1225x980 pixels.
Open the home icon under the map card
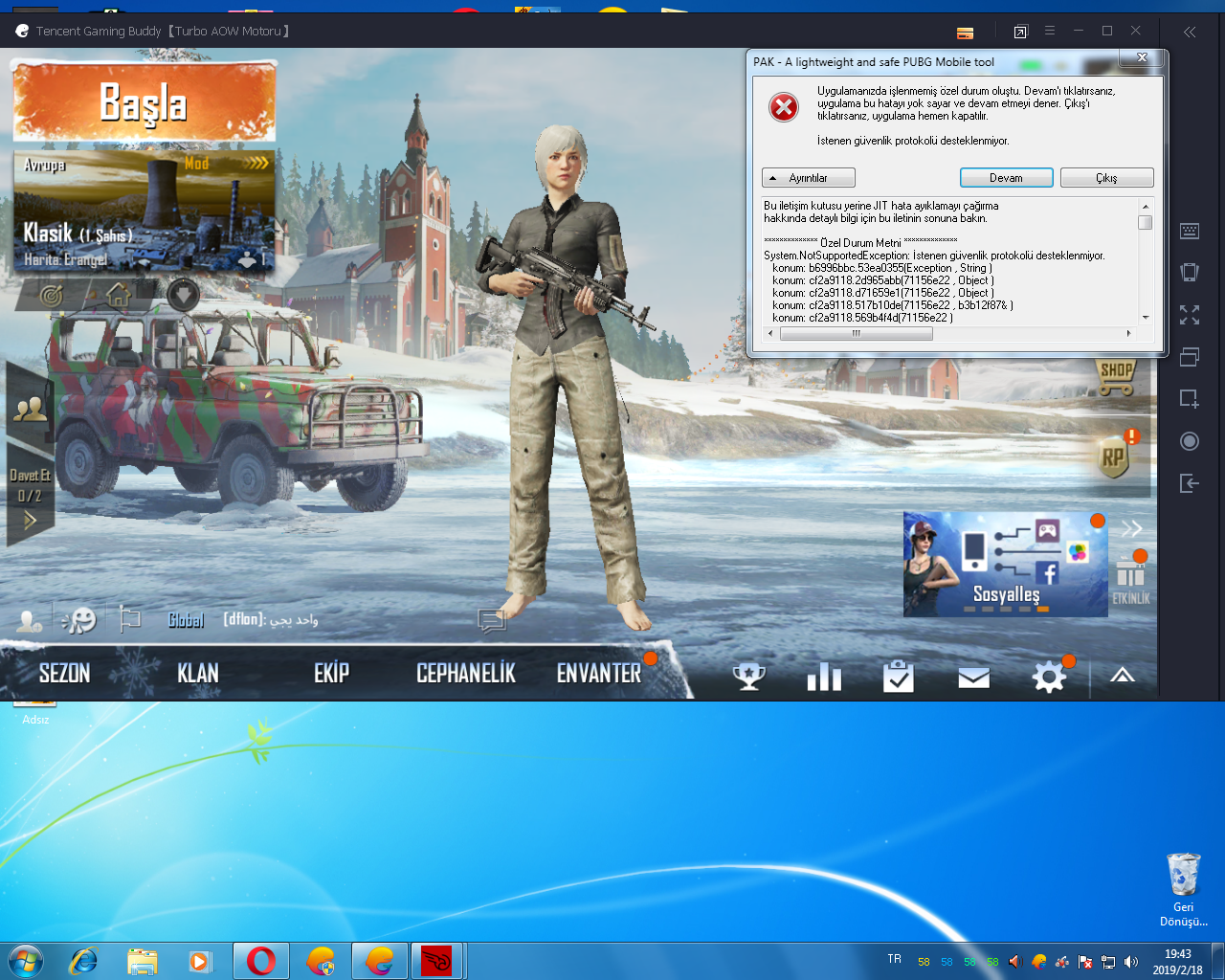click(118, 295)
